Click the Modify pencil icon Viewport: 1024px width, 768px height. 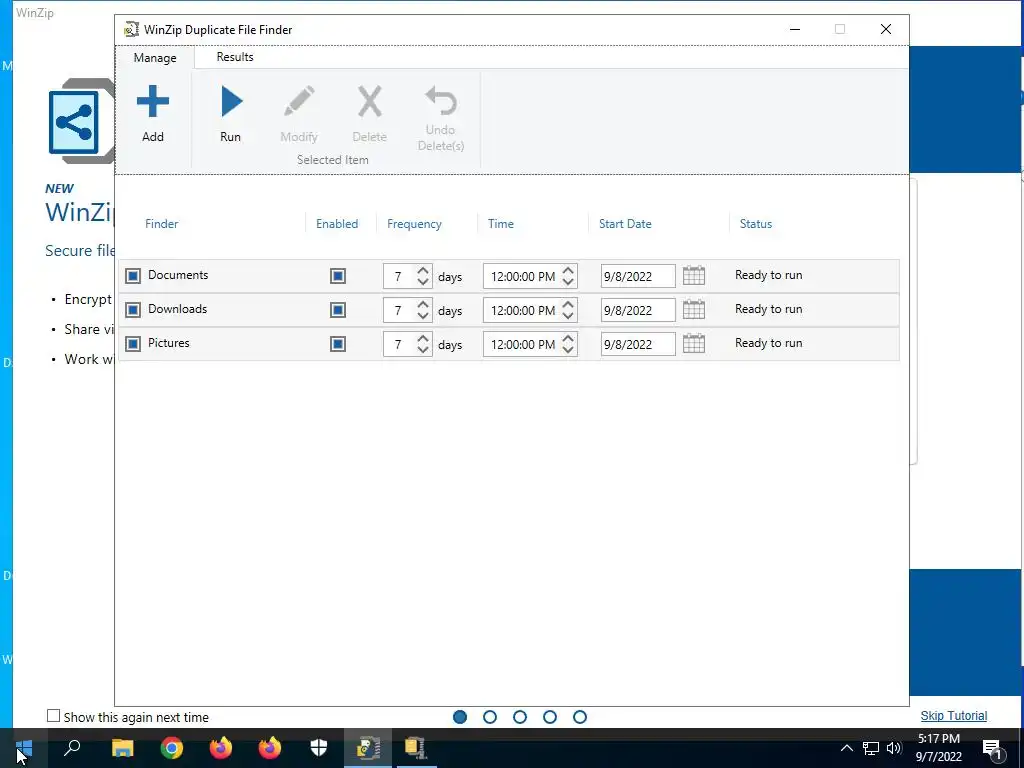[299, 102]
